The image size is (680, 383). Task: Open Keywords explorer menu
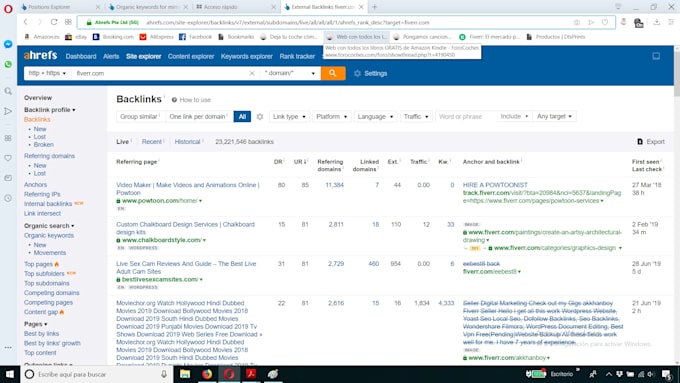point(246,56)
